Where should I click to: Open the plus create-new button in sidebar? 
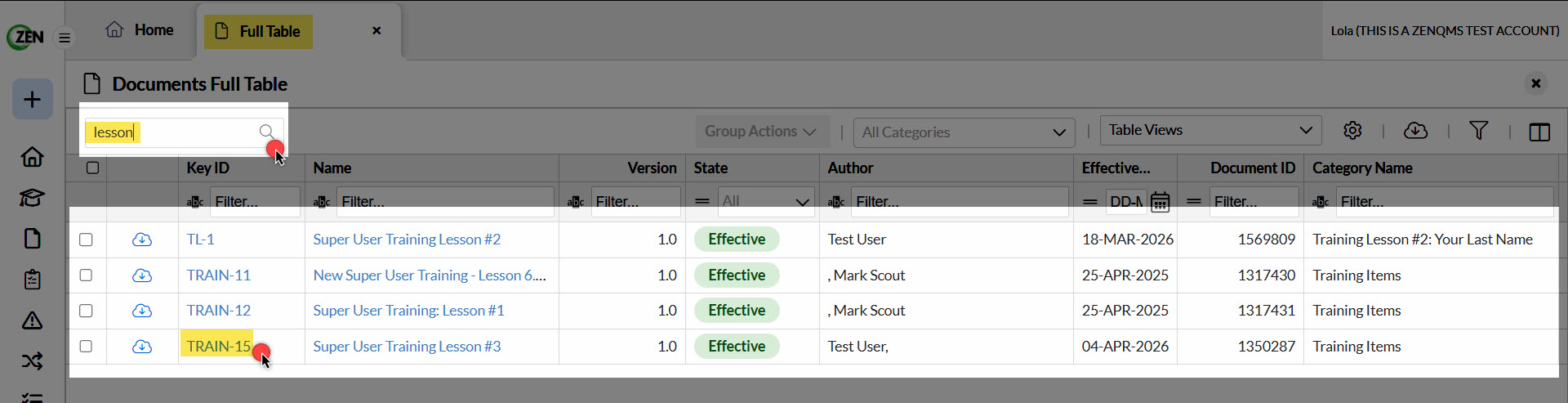pyautogui.click(x=32, y=99)
